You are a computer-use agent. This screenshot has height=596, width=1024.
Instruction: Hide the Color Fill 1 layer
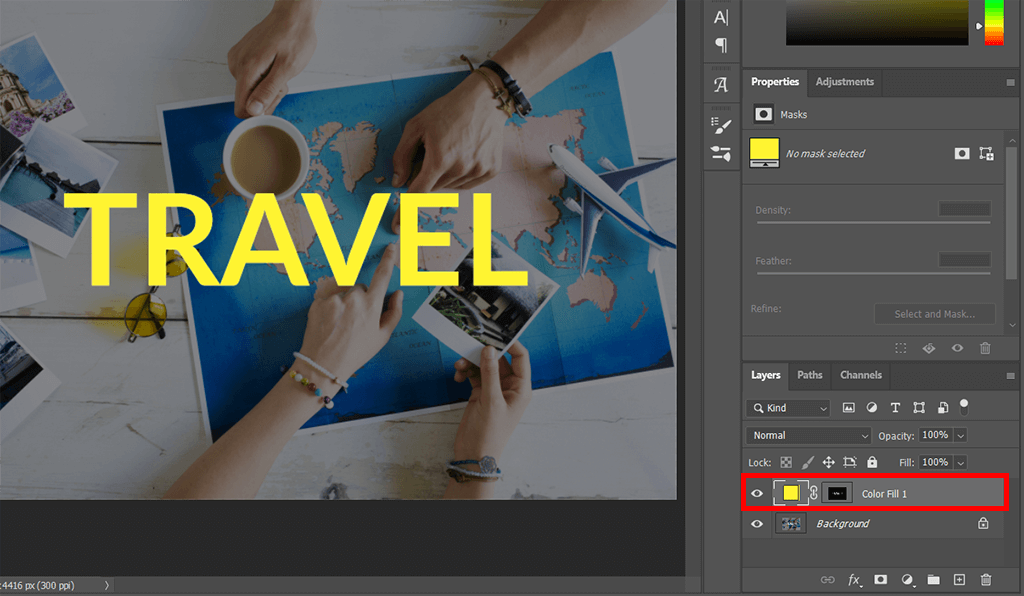coord(757,494)
